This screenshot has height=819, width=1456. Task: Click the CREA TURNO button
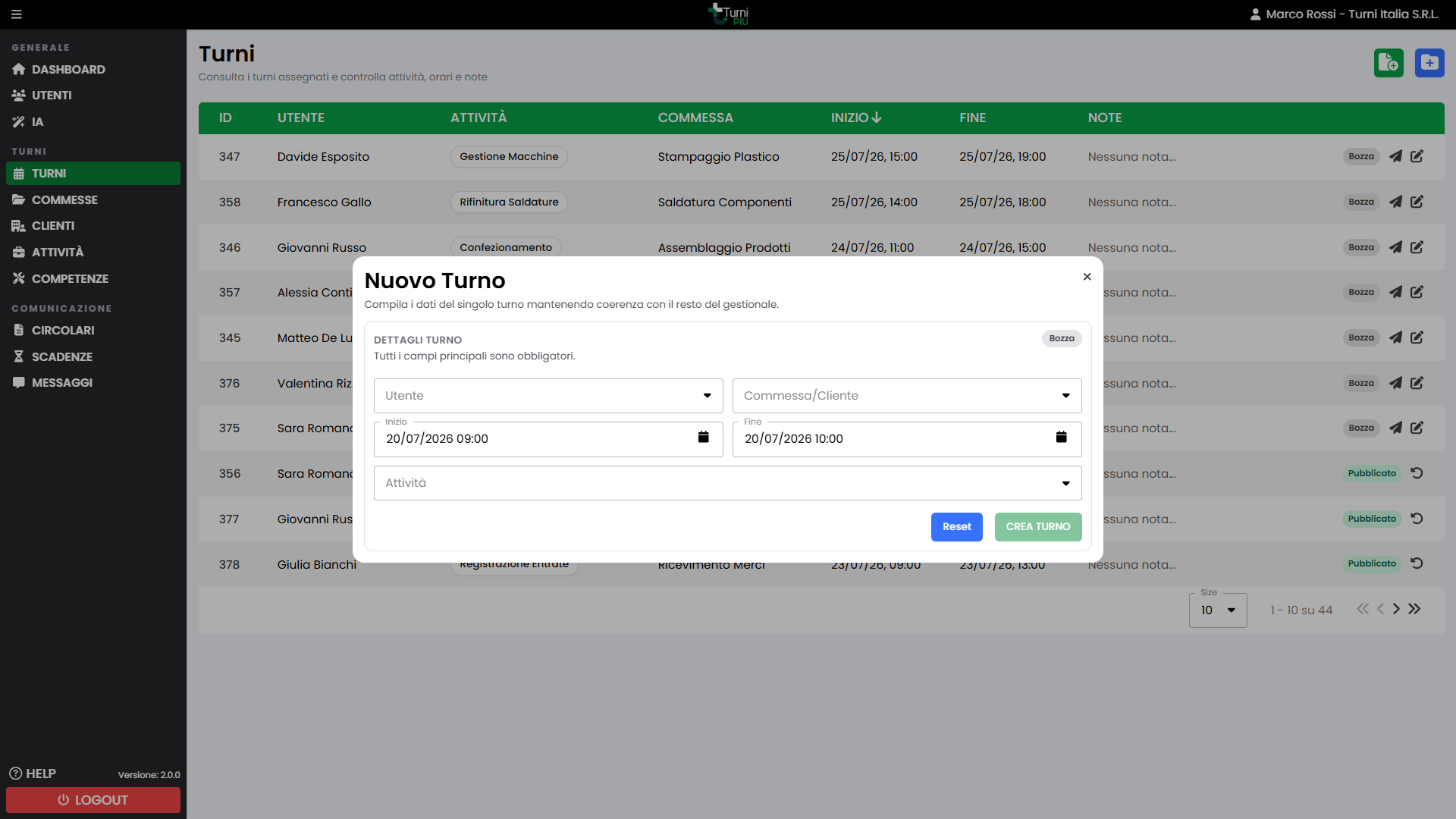click(x=1038, y=527)
